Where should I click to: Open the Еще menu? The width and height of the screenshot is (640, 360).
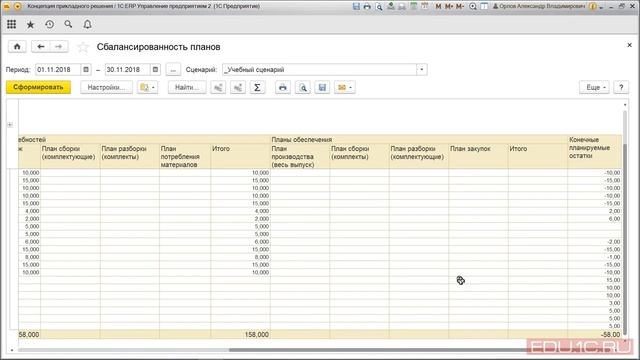[594, 87]
